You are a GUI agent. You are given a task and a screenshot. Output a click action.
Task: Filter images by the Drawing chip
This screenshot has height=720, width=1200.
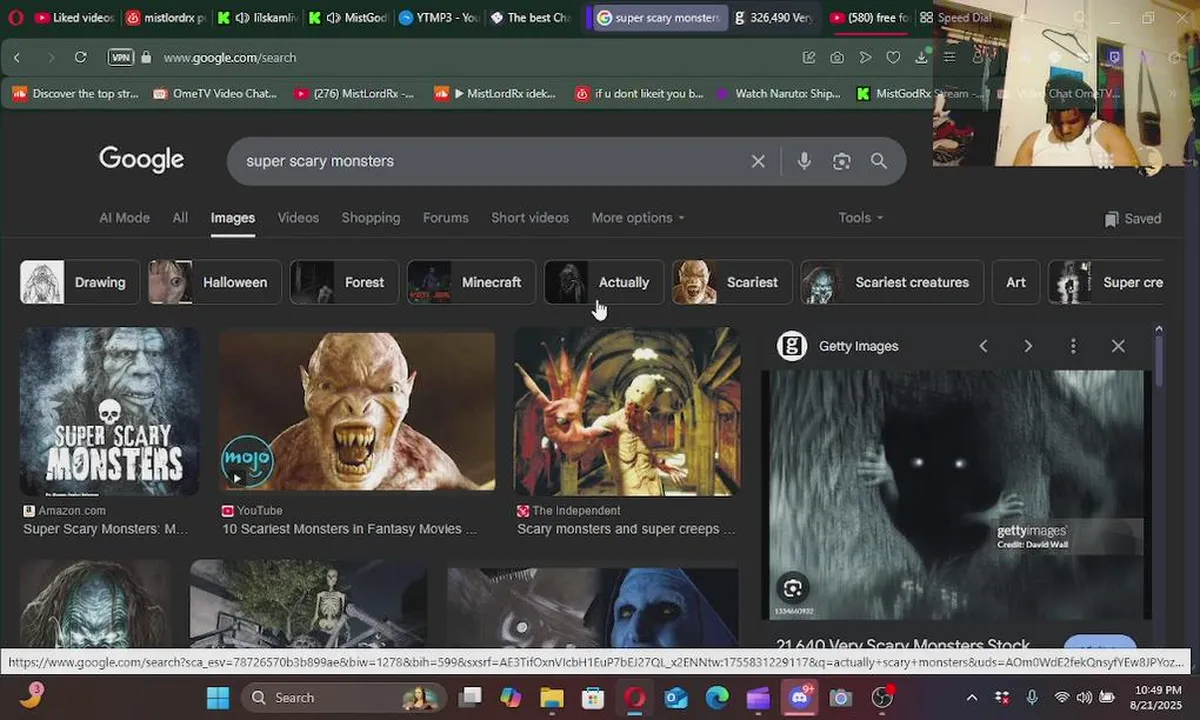[x=80, y=282]
